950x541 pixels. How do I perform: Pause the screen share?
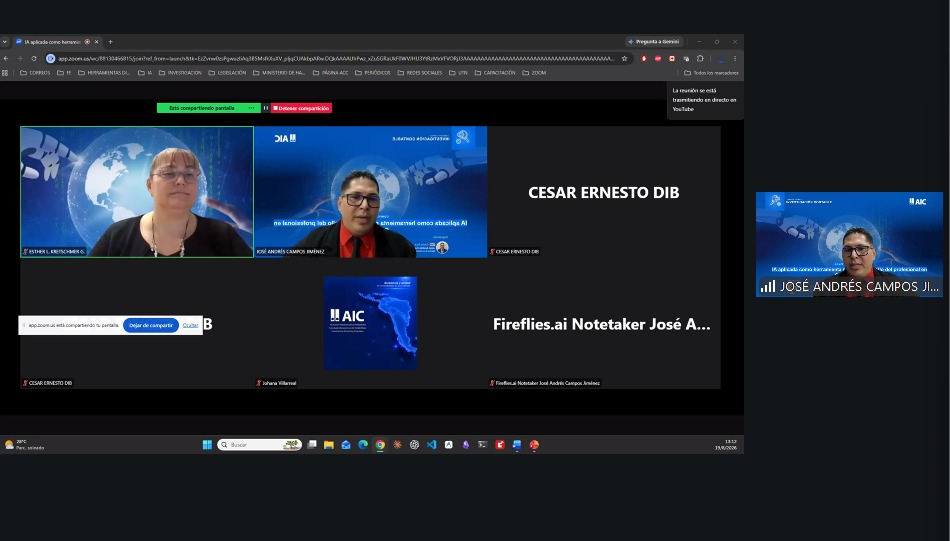click(265, 108)
